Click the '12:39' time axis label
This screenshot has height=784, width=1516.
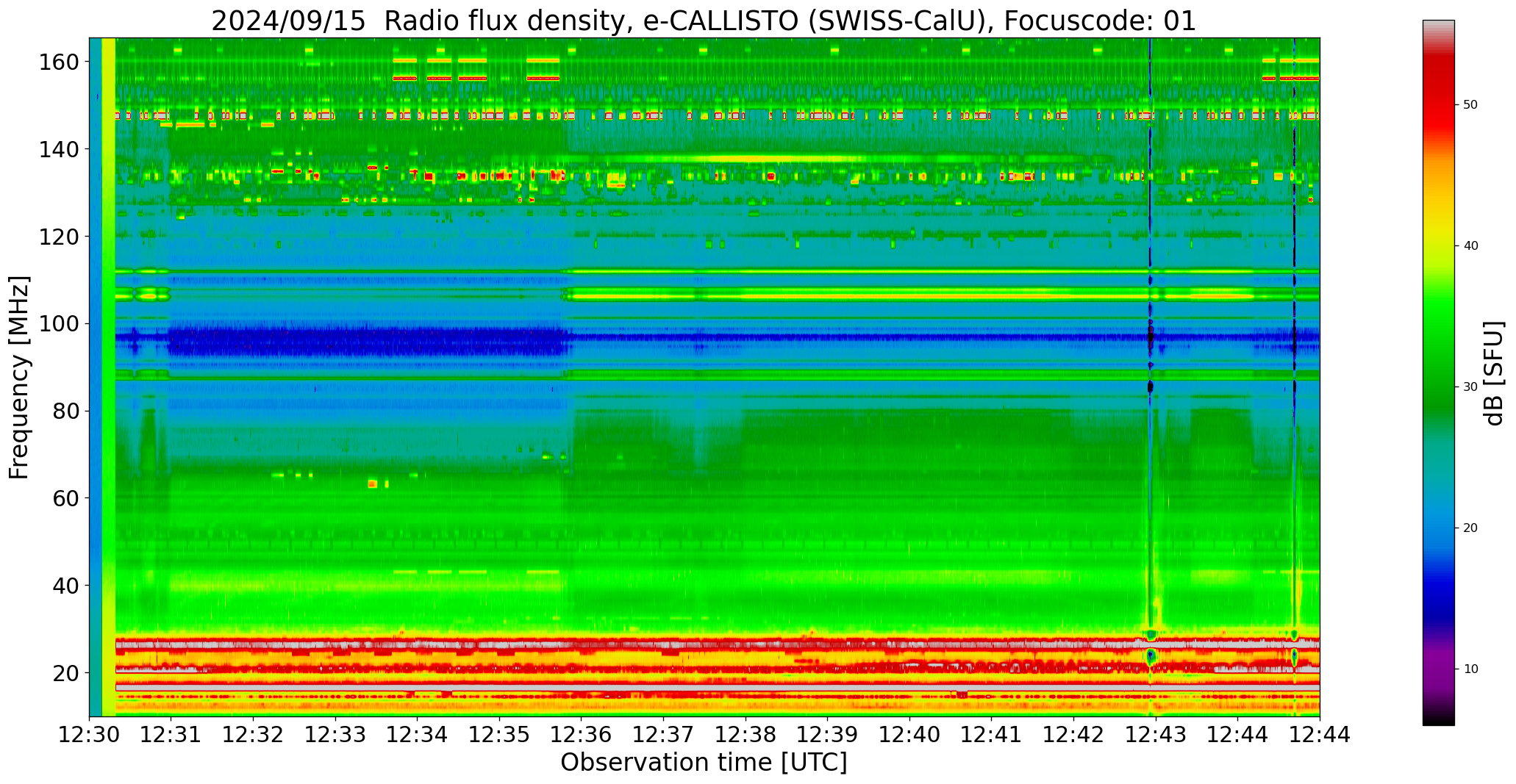(x=828, y=735)
